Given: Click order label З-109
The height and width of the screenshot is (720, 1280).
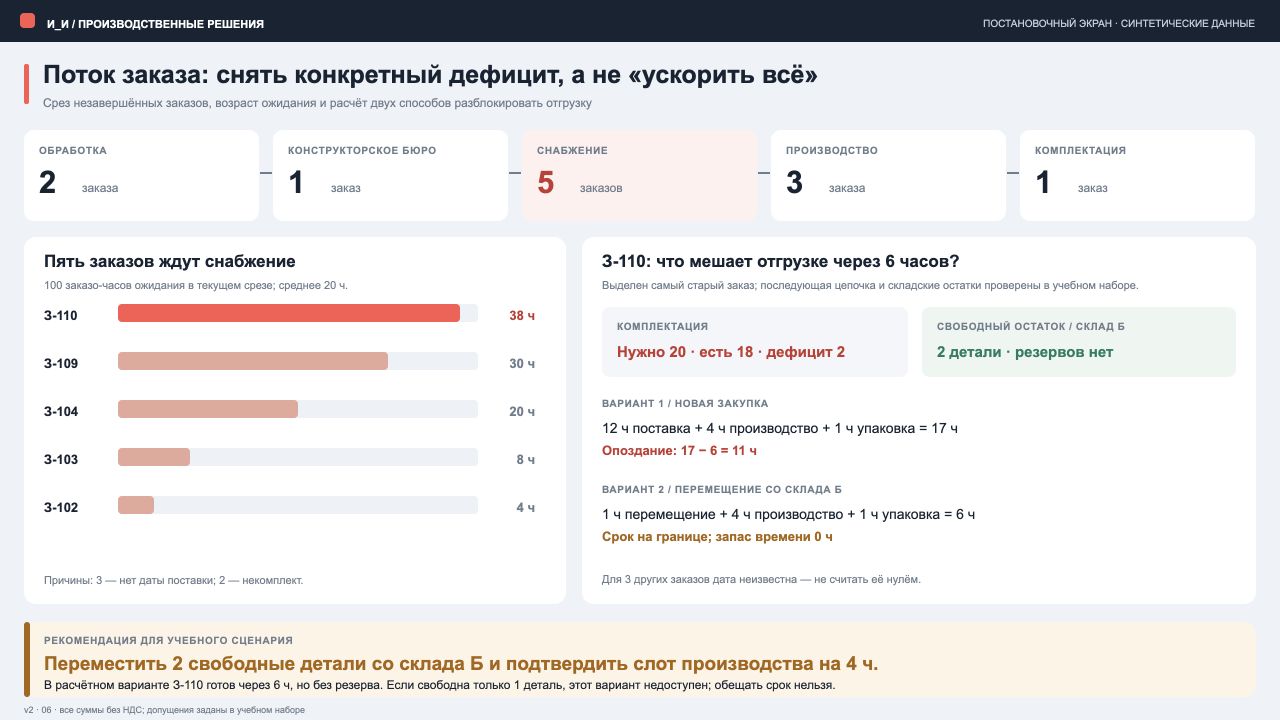Looking at the screenshot, I should pos(61,364).
